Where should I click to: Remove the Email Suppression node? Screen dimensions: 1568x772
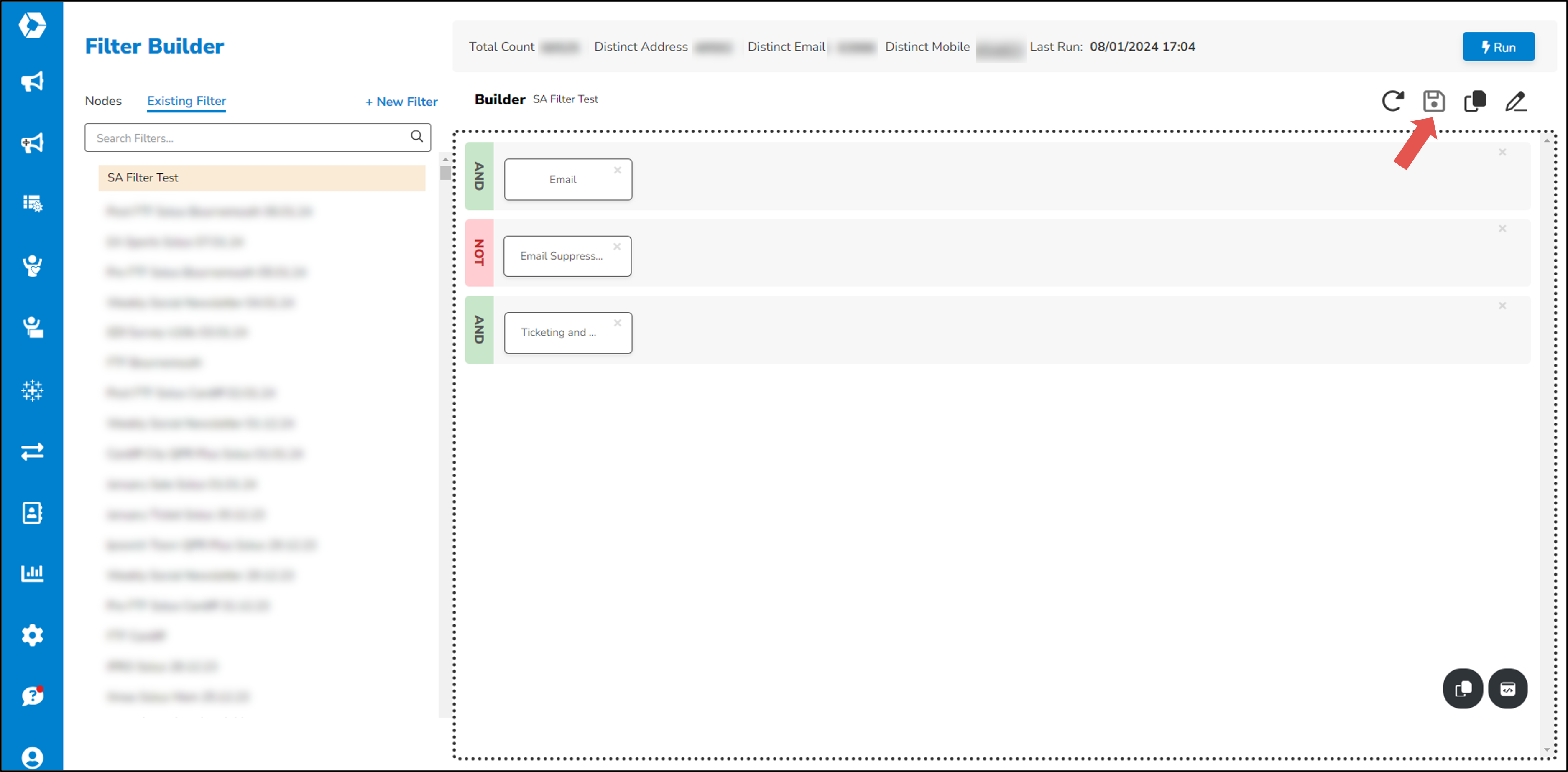[x=617, y=246]
